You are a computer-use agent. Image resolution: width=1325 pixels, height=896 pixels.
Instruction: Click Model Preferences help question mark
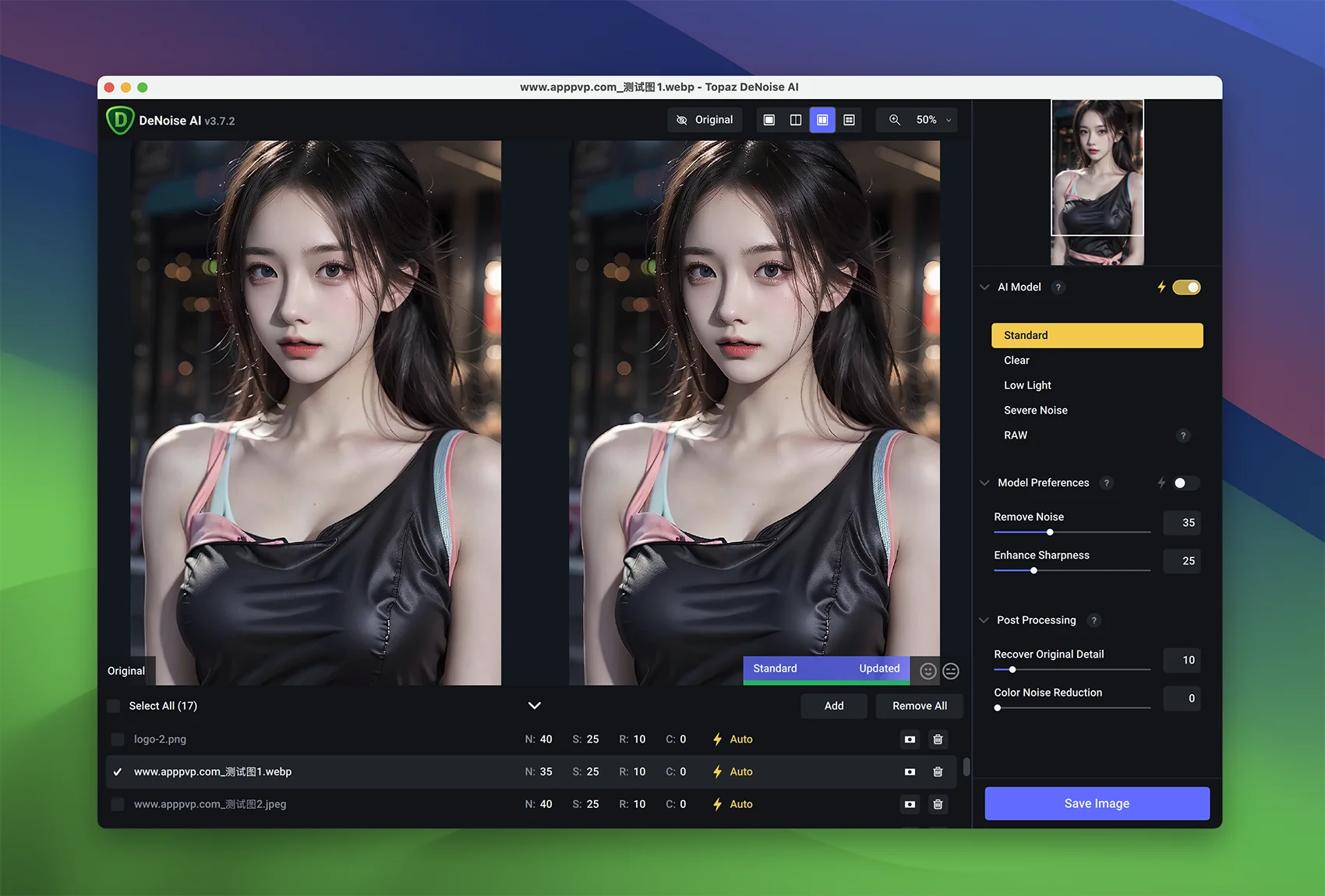(1106, 483)
